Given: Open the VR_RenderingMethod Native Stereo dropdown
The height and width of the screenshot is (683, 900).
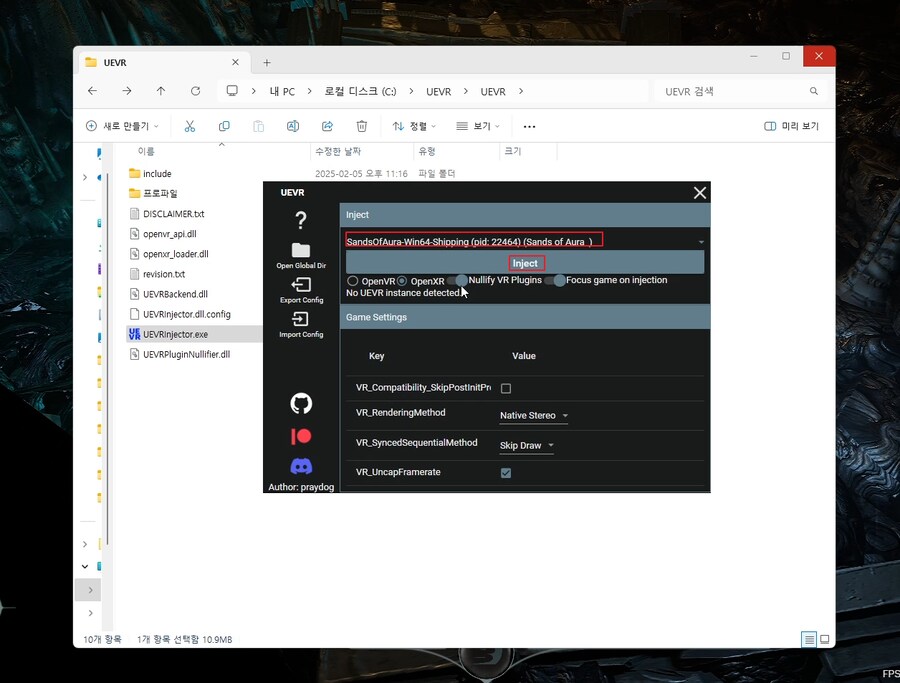Looking at the screenshot, I should 532,415.
